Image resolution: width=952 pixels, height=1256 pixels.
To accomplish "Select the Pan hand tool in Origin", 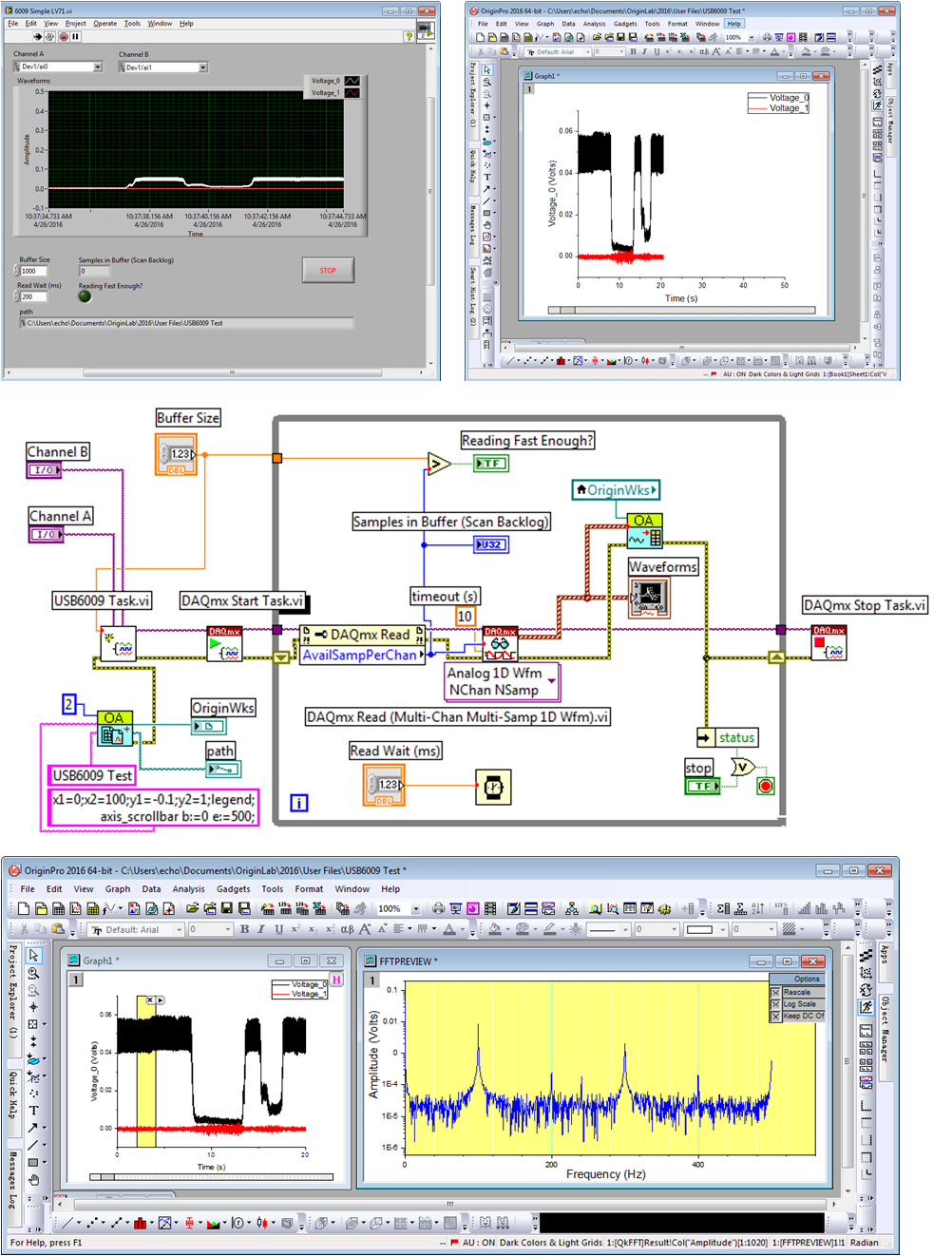I will coord(33,1179).
